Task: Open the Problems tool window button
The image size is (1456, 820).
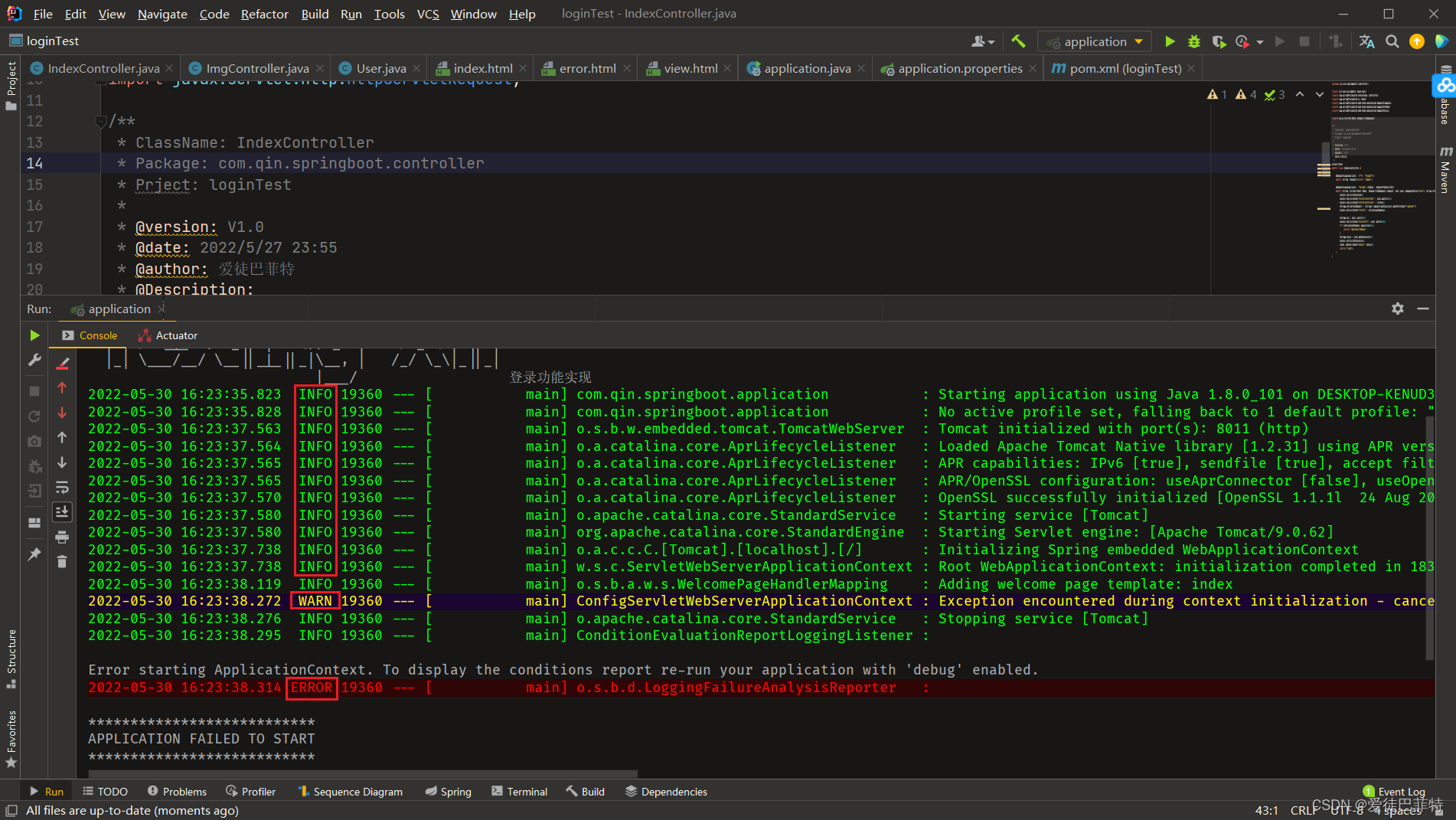Action: click(177, 792)
